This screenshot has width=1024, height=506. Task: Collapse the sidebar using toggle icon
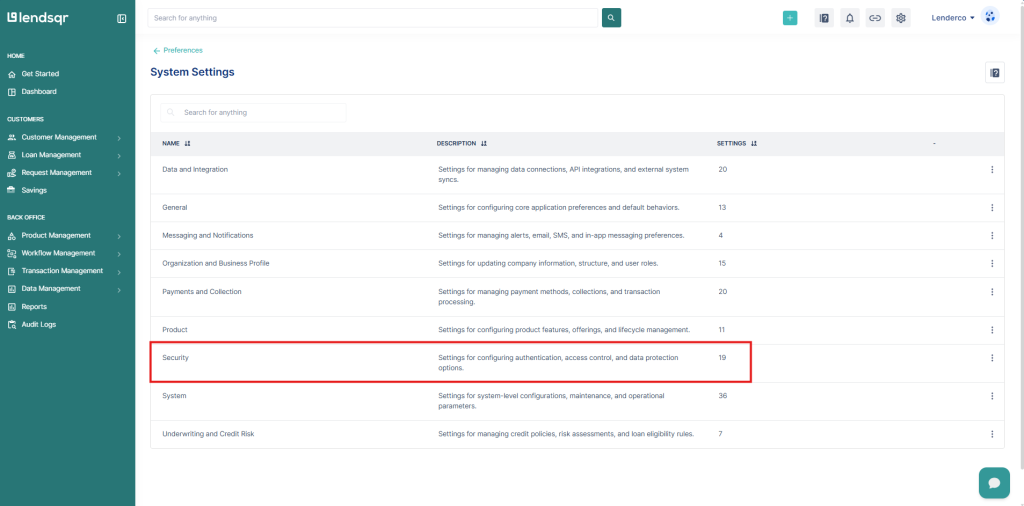[x=121, y=18]
